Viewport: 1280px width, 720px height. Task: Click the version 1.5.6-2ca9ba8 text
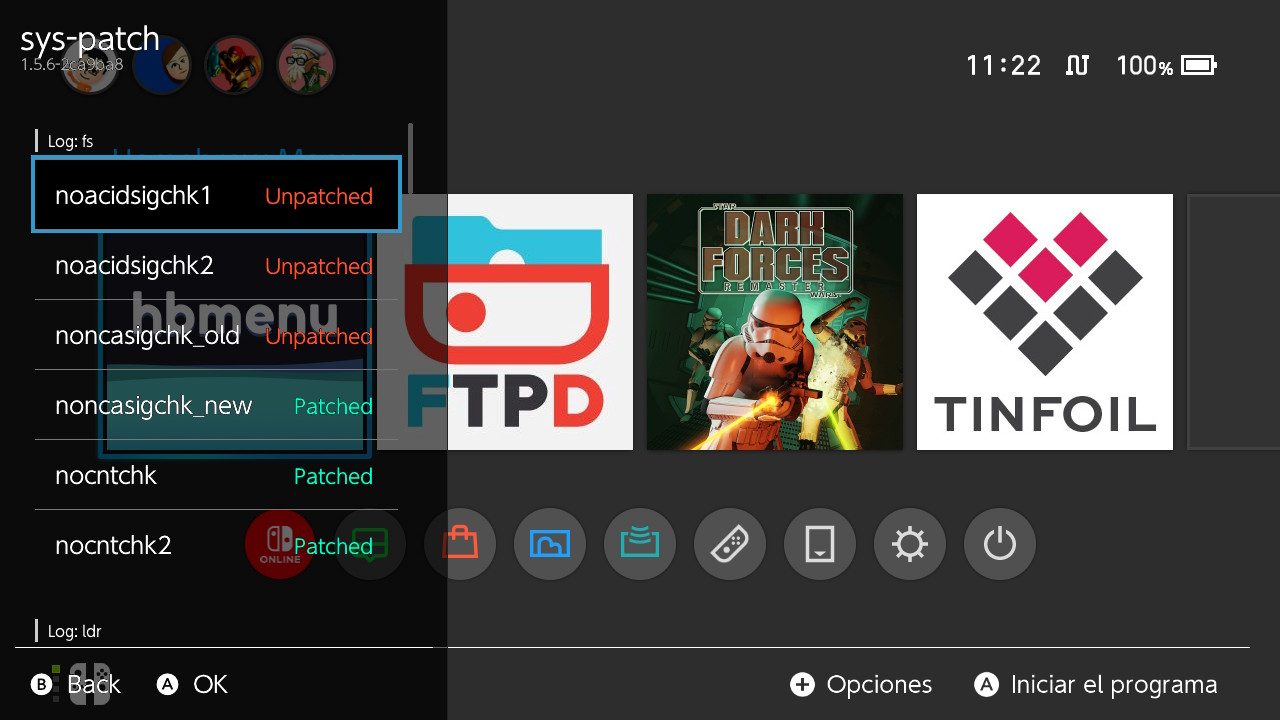tap(72, 65)
